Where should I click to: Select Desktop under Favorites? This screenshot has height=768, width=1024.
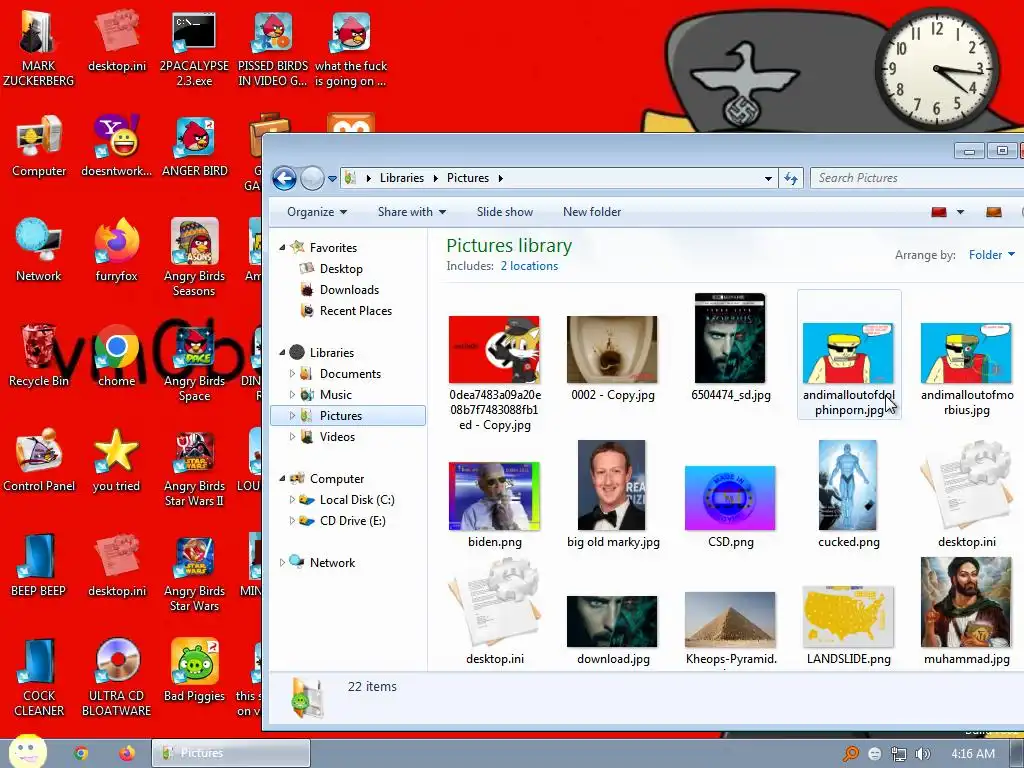[340, 269]
